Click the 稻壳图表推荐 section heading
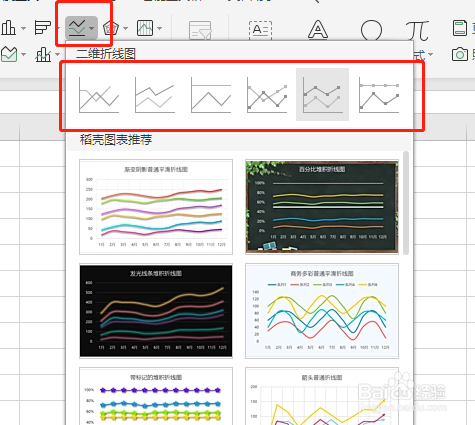Image resolution: width=475 pixels, height=425 pixels. coord(116,140)
